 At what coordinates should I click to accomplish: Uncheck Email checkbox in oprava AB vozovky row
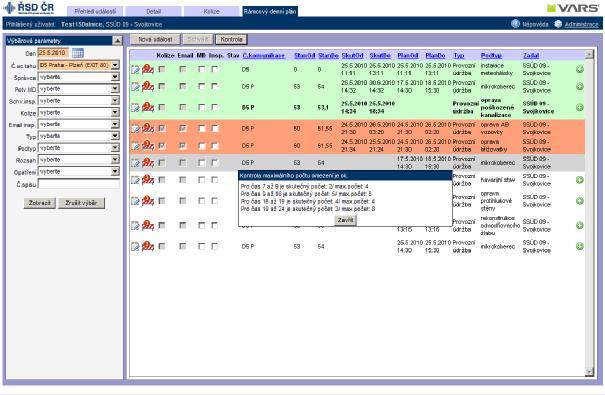pos(183,128)
